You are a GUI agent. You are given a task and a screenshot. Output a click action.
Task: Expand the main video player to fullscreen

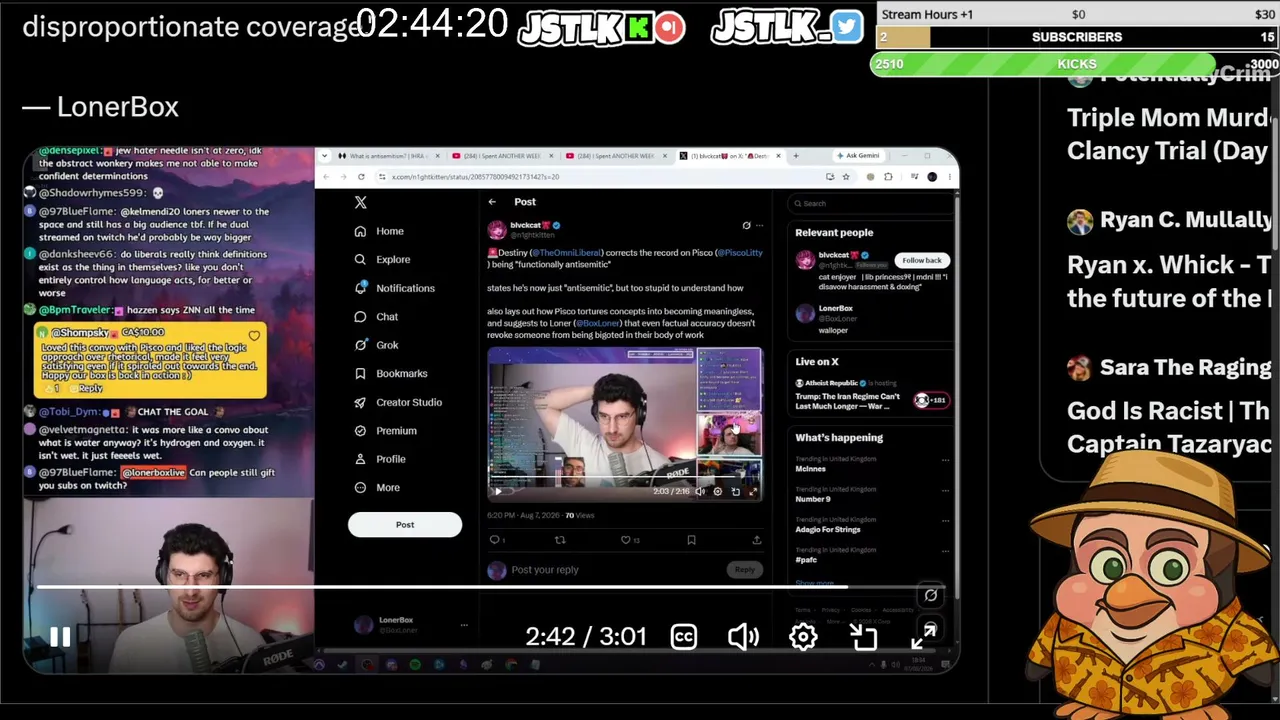pos(923,637)
